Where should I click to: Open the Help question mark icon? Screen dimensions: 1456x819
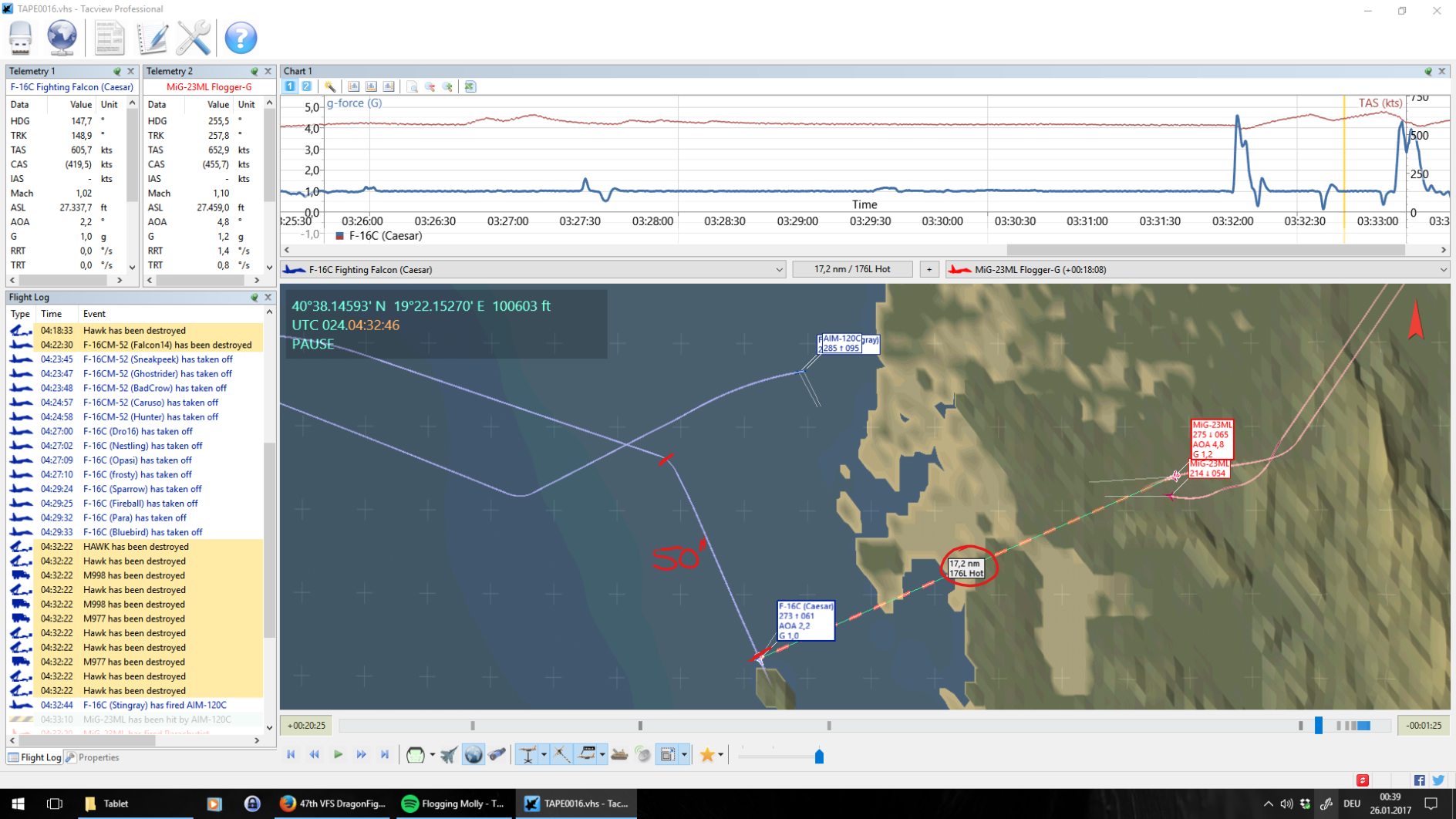[x=241, y=37]
